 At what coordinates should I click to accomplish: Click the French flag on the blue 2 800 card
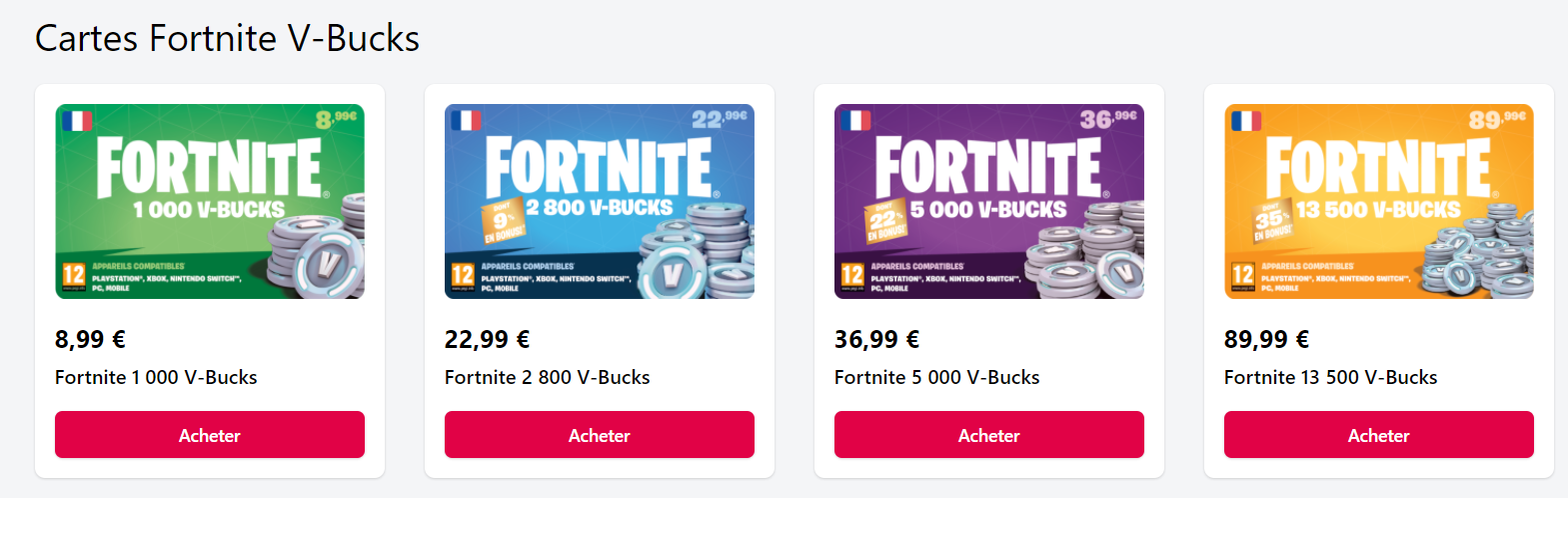point(466,121)
